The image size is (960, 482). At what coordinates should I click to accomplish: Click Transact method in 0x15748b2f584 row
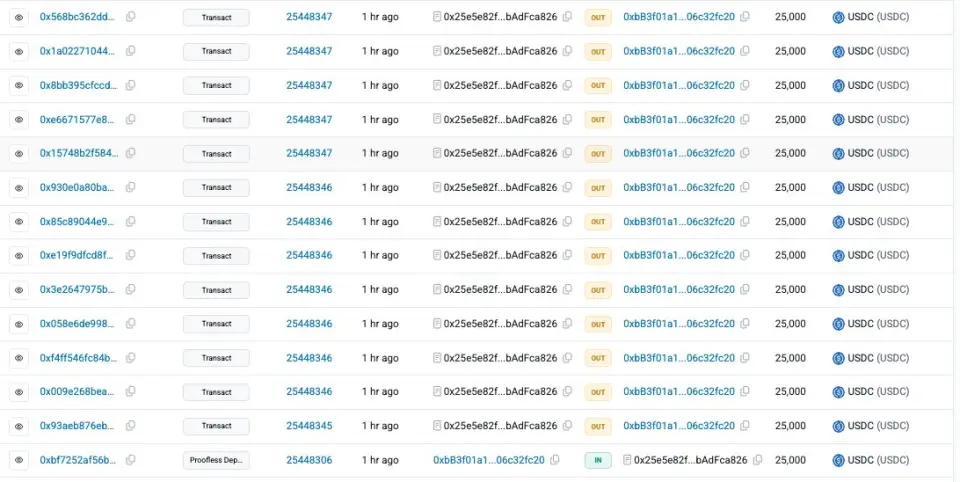(216, 154)
